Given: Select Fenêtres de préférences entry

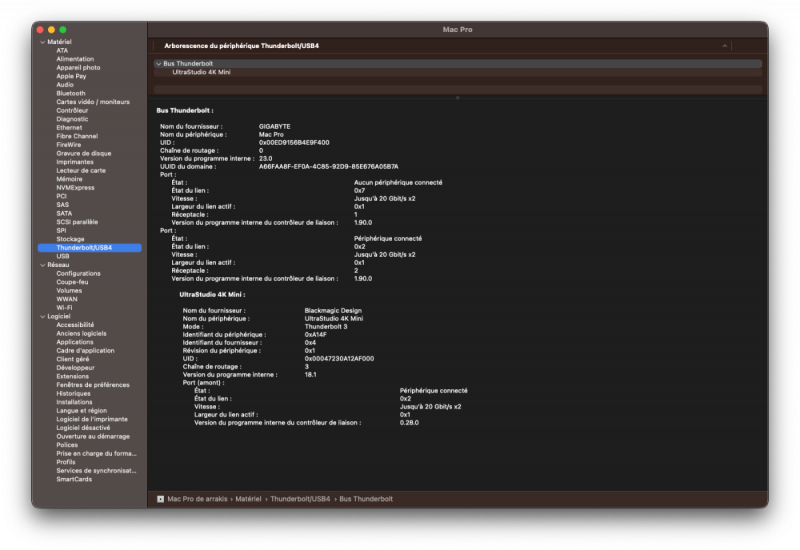Looking at the screenshot, I should pos(93,385).
